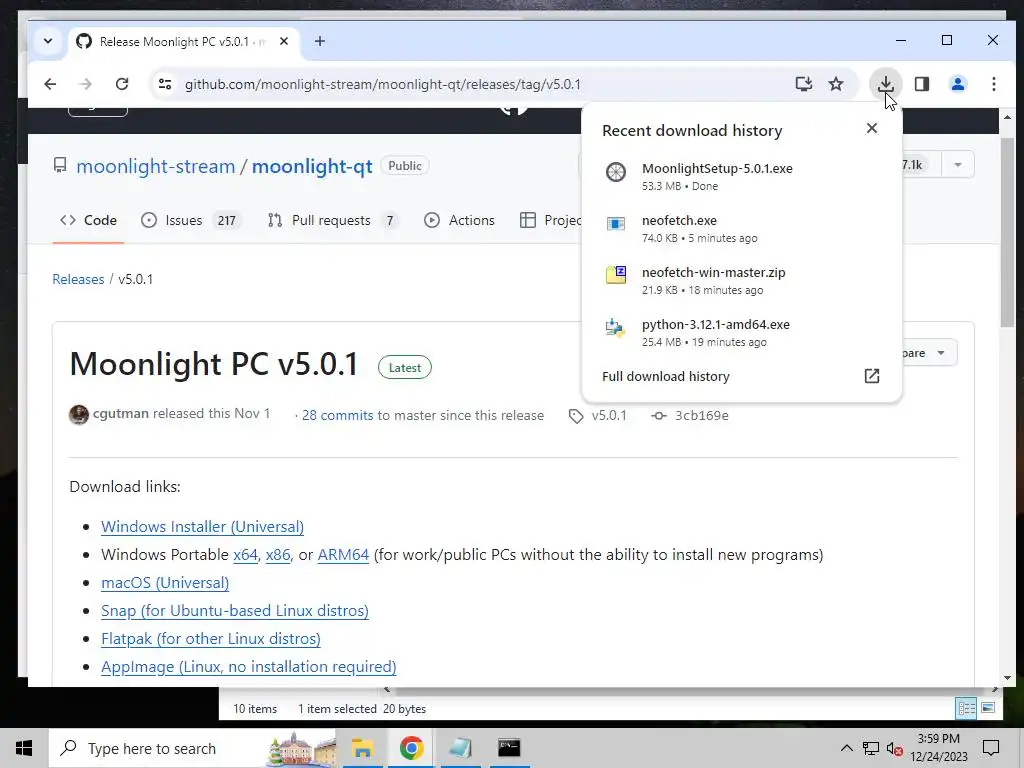Close the Recent download history popup
This screenshot has width=1024, height=768.
[x=872, y=128]
